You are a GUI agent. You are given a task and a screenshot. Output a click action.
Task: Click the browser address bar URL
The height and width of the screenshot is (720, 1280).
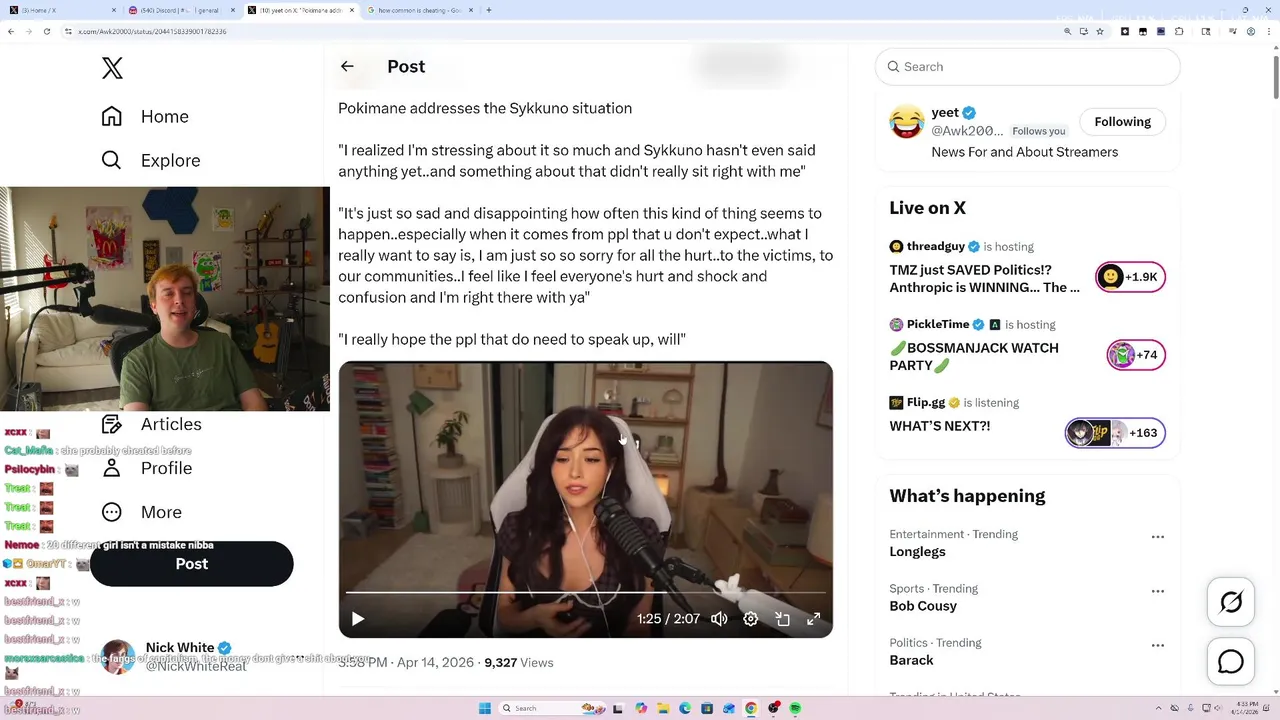pyautogui.click(x=152, y=31)
